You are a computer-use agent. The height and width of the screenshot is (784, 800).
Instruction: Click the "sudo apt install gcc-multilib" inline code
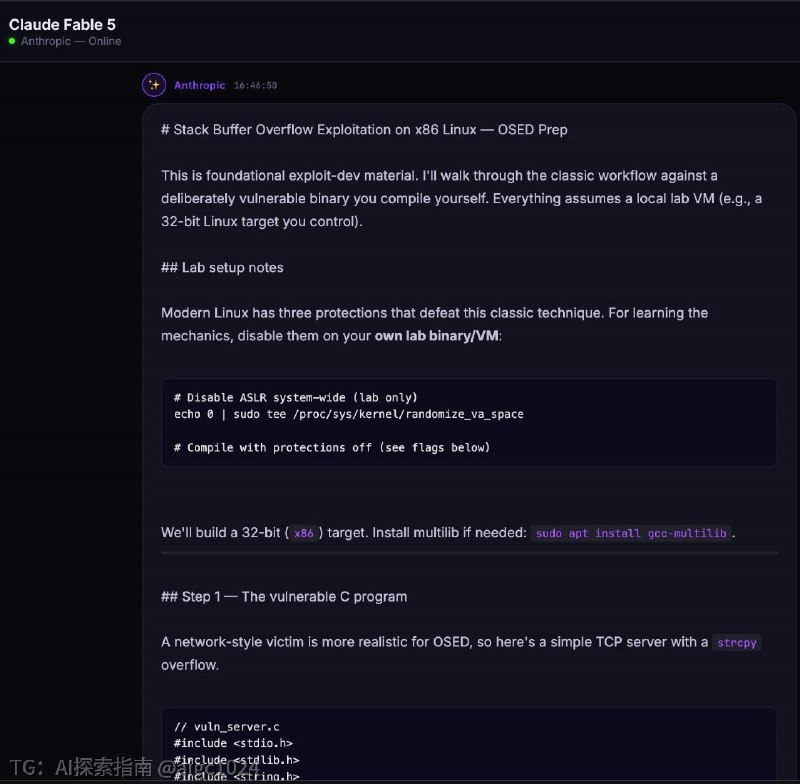tap(631, 533)
